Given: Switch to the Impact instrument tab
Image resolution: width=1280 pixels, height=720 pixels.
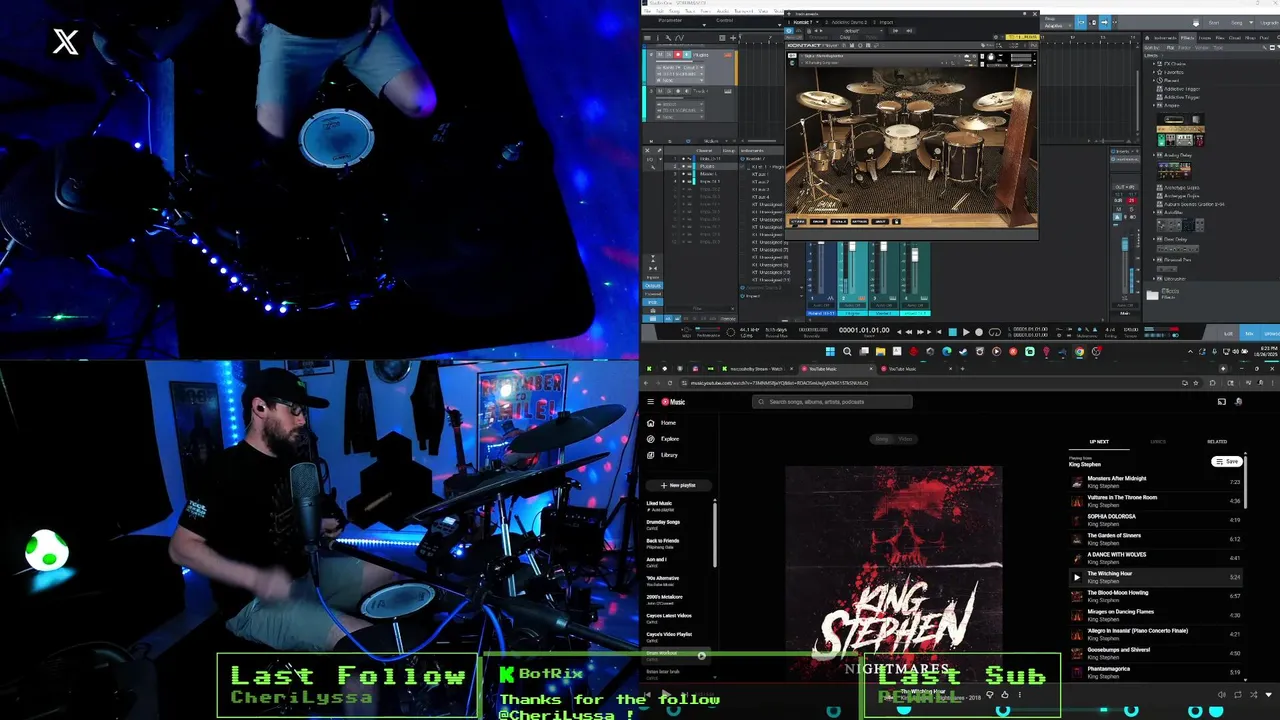Looking at the screenshot, I should [x=886, y=22].
